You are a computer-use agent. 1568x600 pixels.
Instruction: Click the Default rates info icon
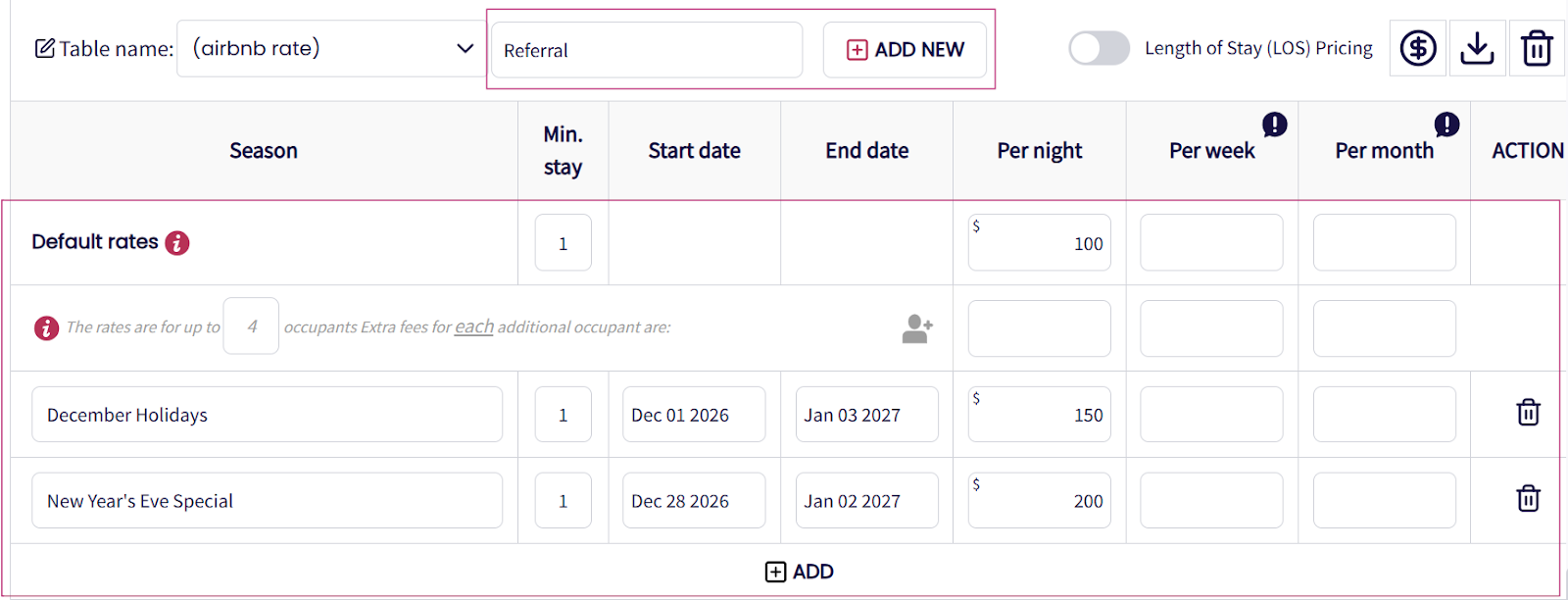click(177, 243)
